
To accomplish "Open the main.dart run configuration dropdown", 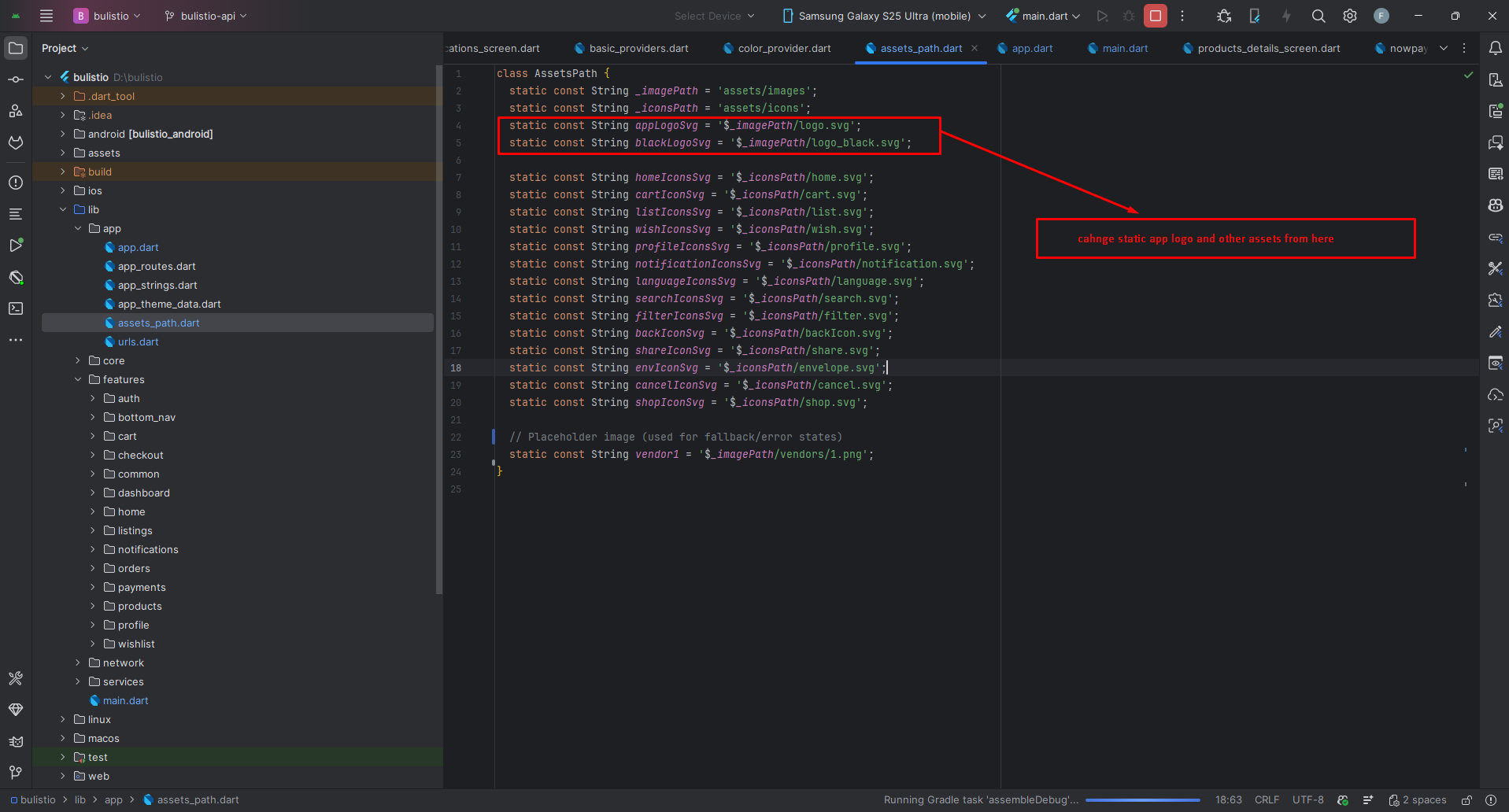I will (1043, 16).
